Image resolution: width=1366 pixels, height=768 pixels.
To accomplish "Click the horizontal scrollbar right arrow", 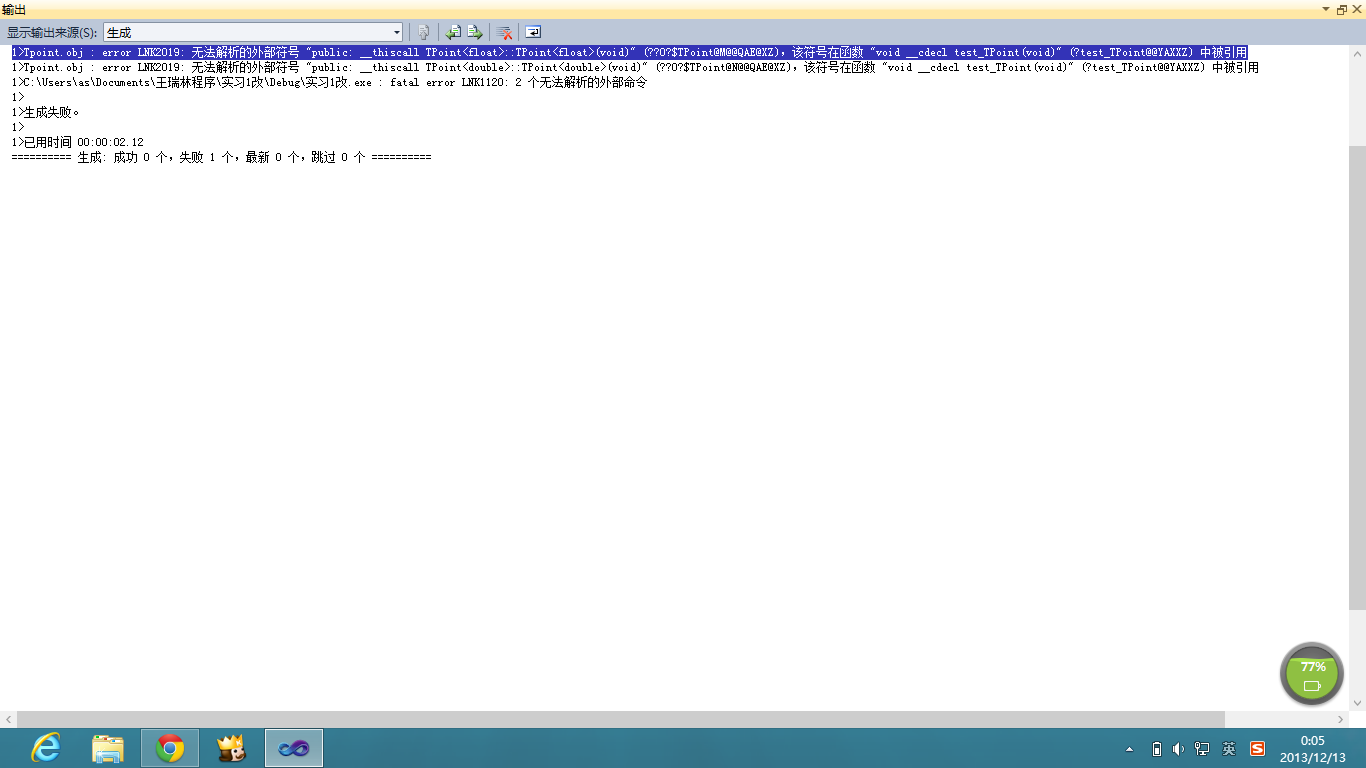I will (x=1341, y=719).
